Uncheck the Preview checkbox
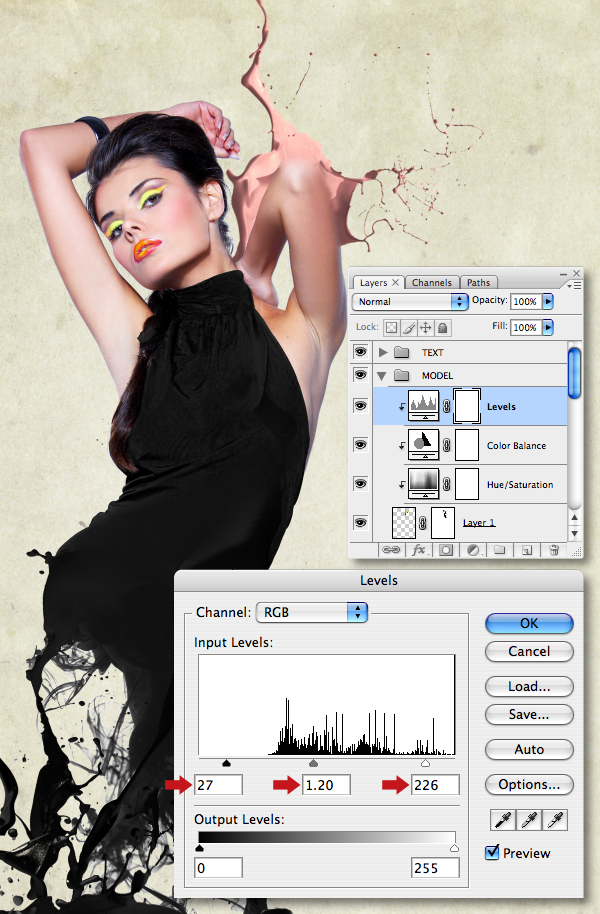This screenshot has width=600, height=914. coord(492,852)
